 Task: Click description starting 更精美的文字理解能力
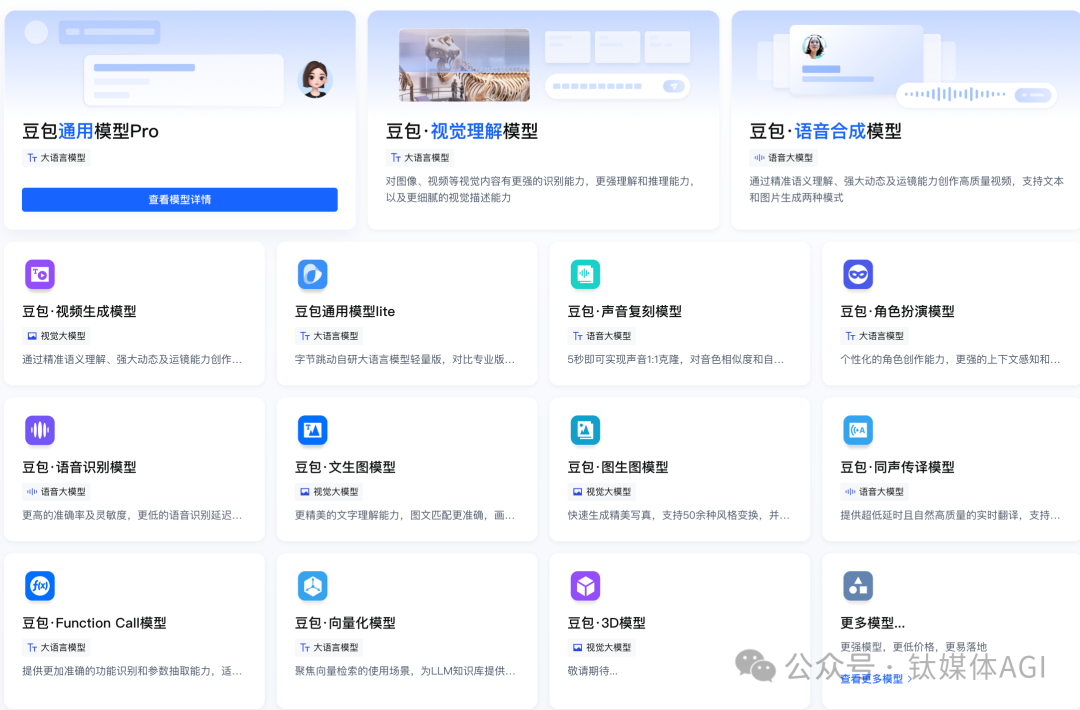pos(405,515)
